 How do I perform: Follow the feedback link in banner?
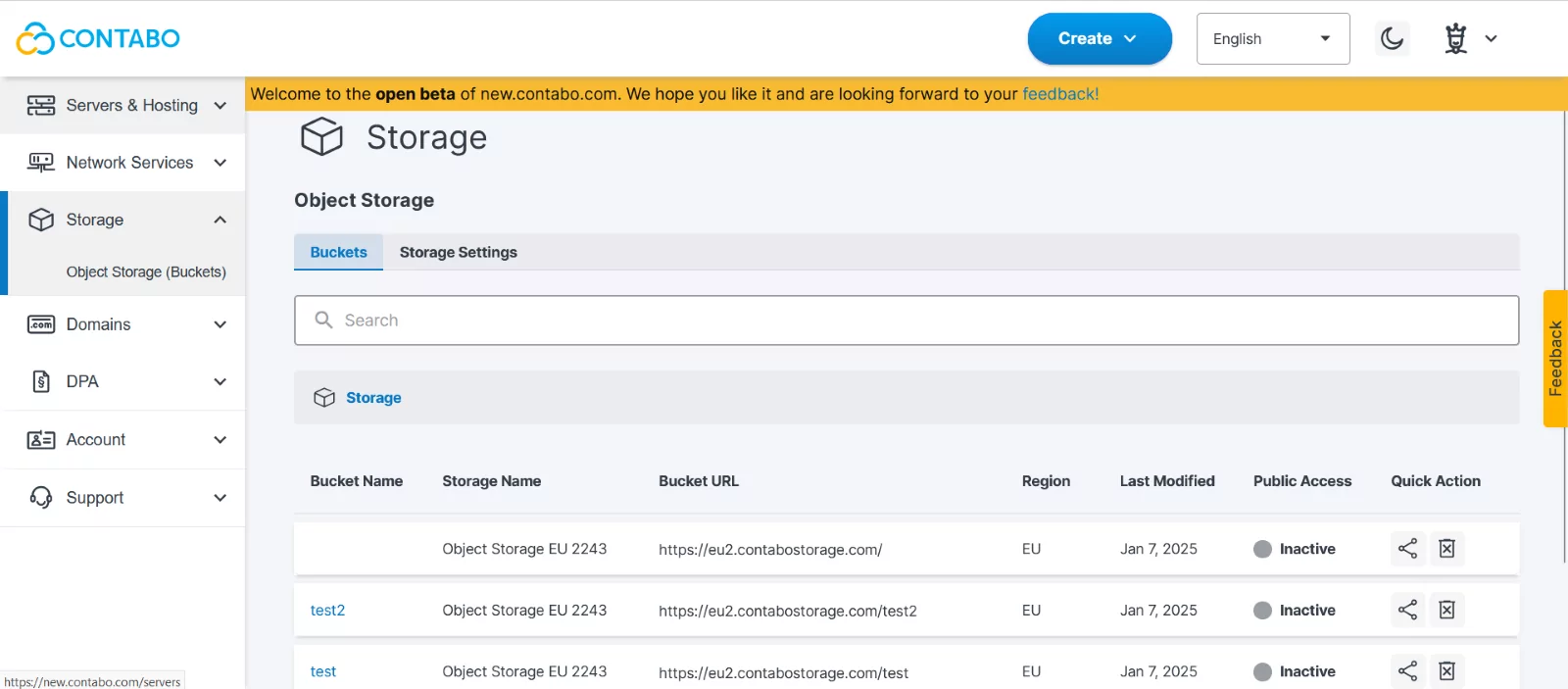[1060, 94]
